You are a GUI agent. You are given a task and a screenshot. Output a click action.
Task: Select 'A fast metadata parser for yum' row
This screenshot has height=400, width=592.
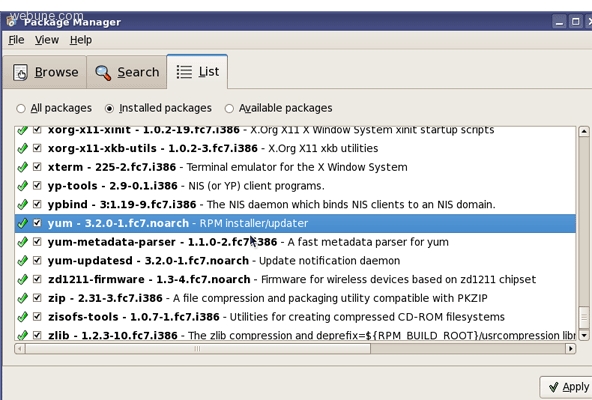[295, 242]
